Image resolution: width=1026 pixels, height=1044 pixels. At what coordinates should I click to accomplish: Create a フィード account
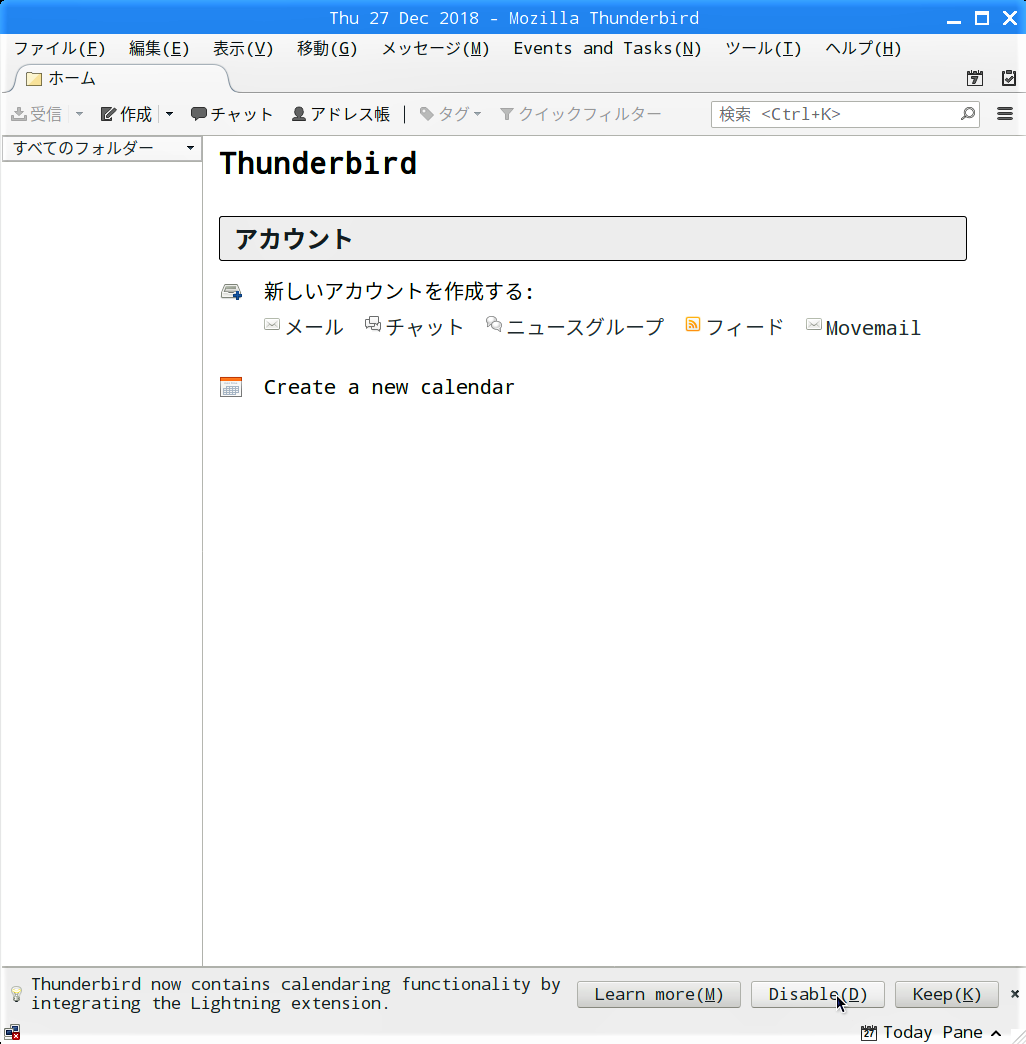[735, 327]
